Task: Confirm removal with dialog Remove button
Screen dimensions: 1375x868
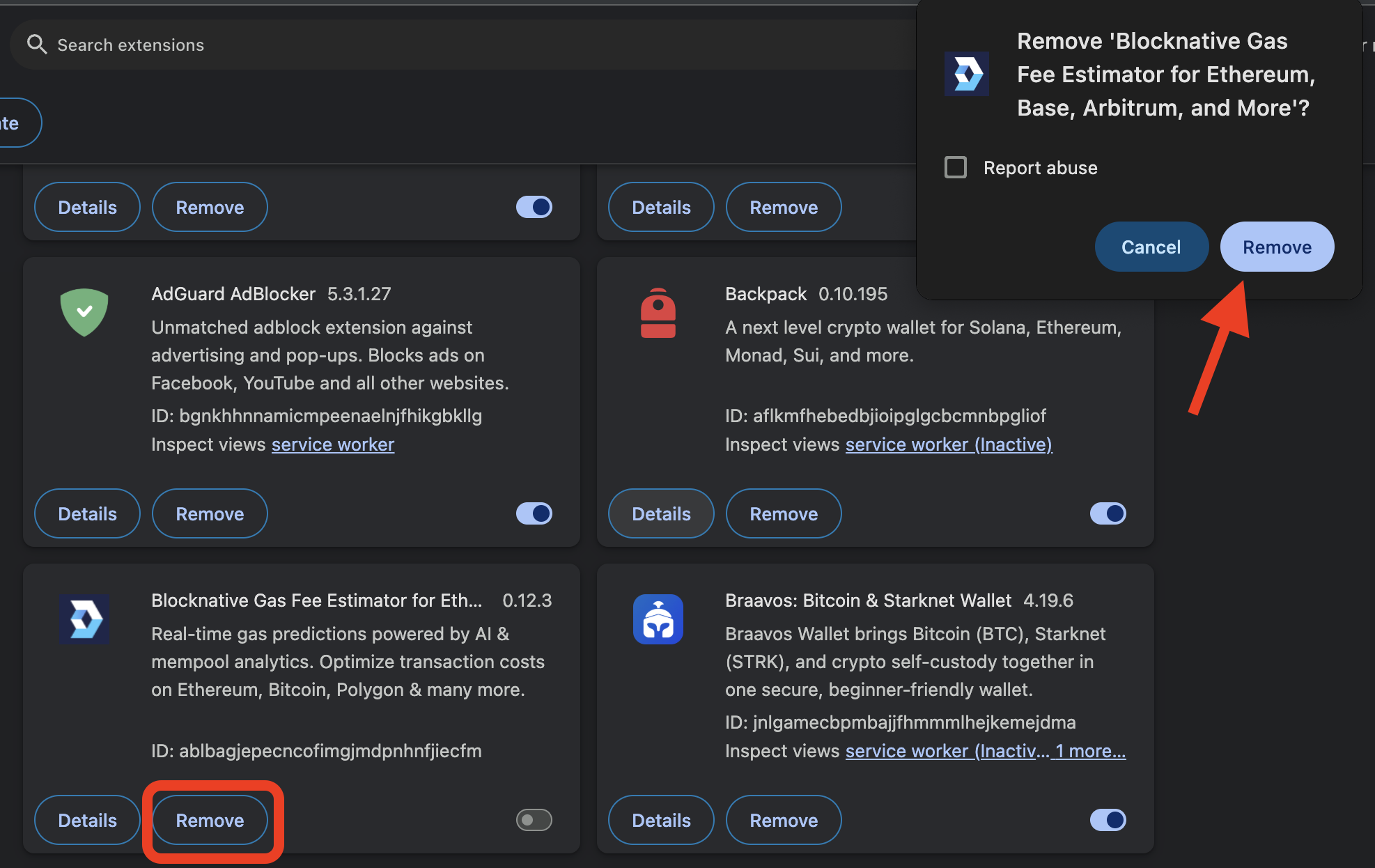Action: [1277, 247]
